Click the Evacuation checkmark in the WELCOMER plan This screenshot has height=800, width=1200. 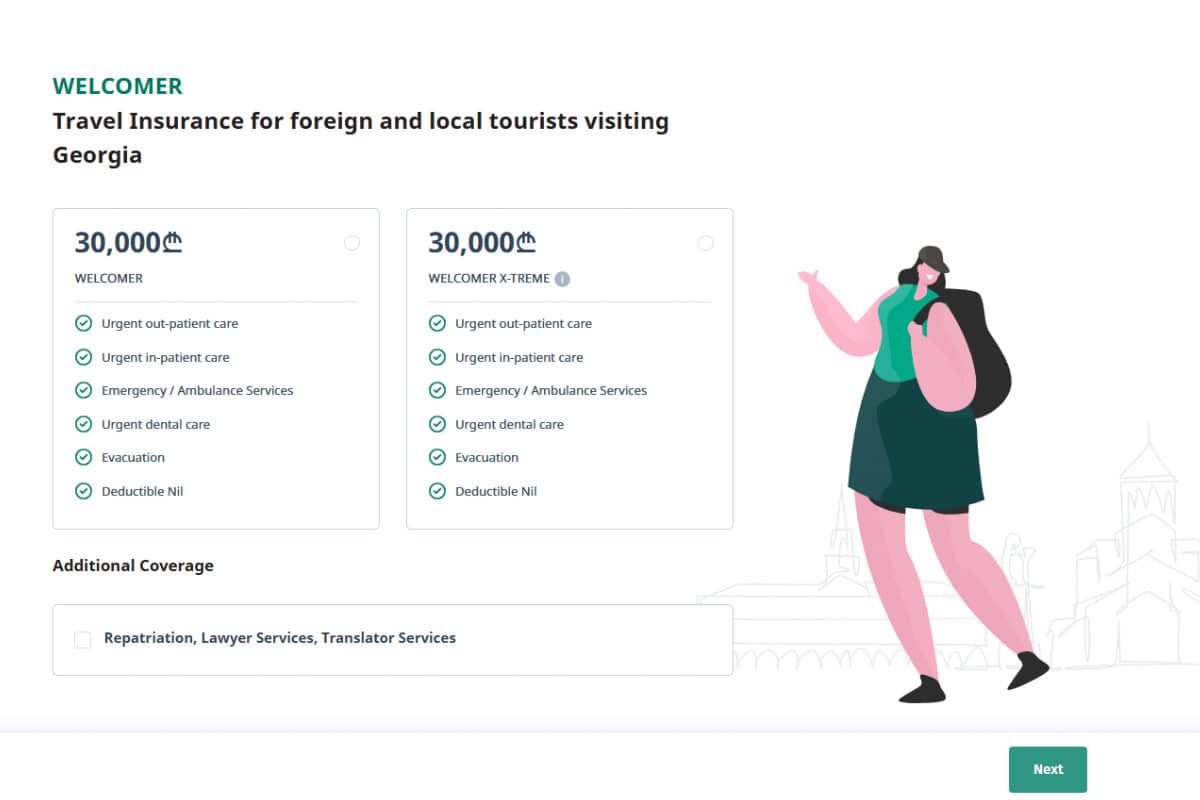pyautogui.click(x=84, y=457)
